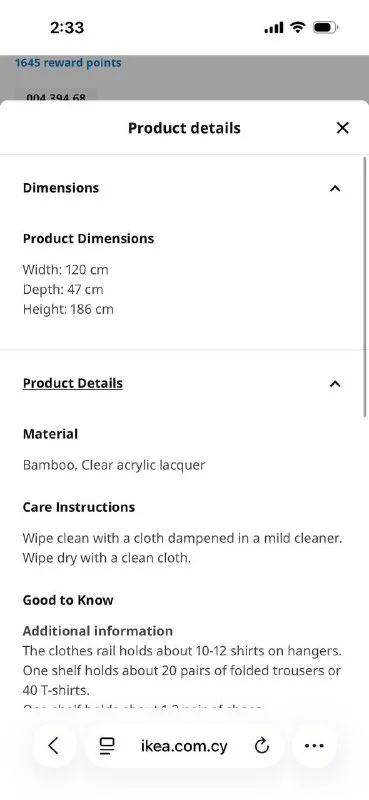369x800 pixels.
Task: Select the Product Details underlined heading
Action: pos(72,383)
